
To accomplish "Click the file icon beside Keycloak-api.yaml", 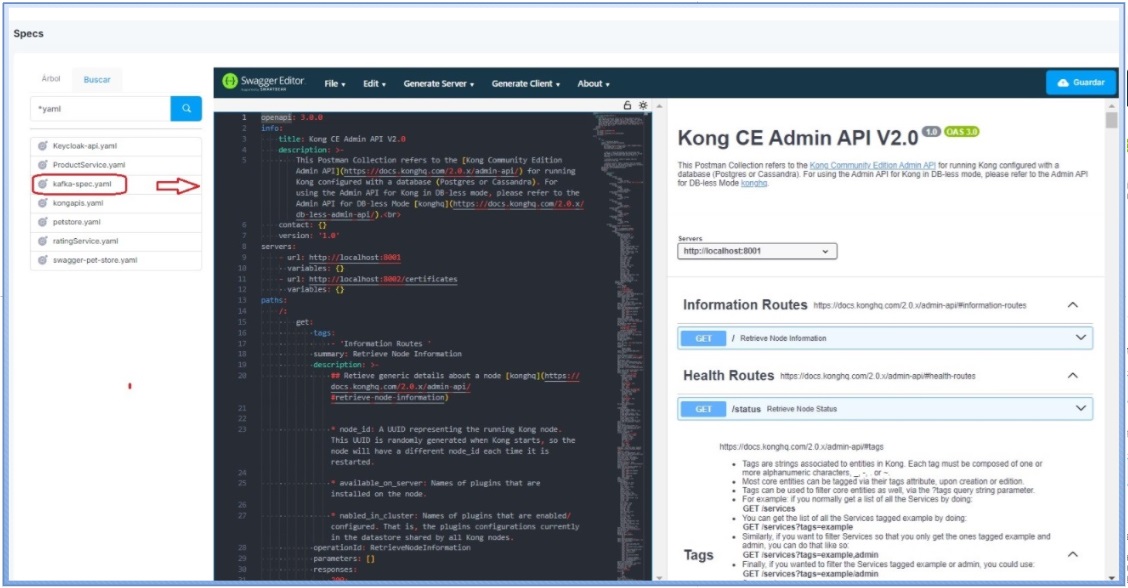I will [x=43, y=146].
